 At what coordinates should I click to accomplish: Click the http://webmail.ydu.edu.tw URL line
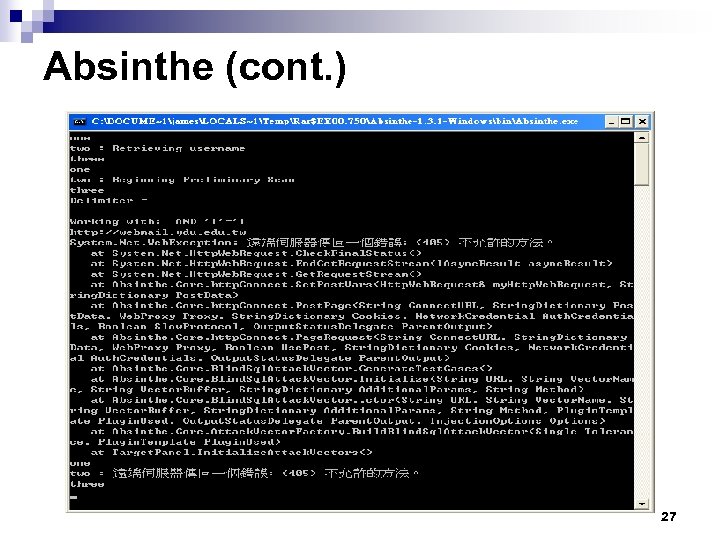(x=158, y=232)
